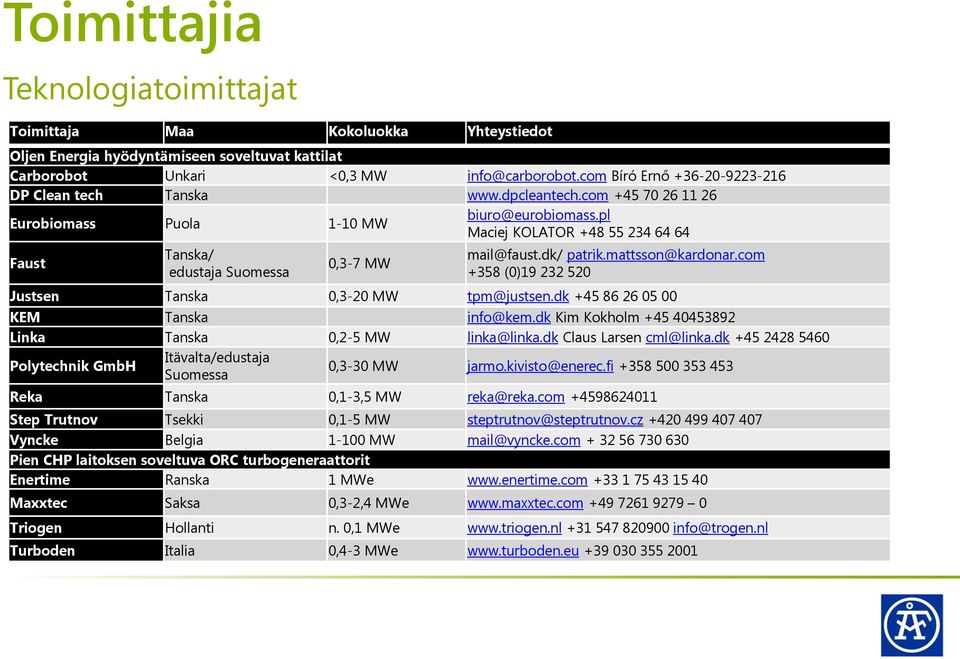Select the Toimittajia slide title
This screenshot has width=960, height=659.
(x=132, y=26)
